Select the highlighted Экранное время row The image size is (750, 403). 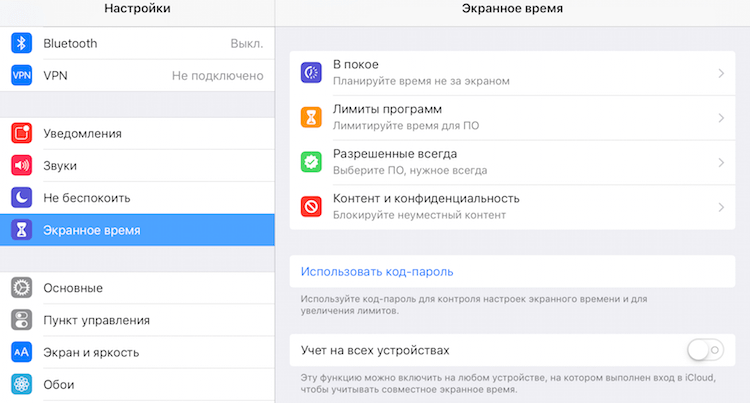[137, 230]
